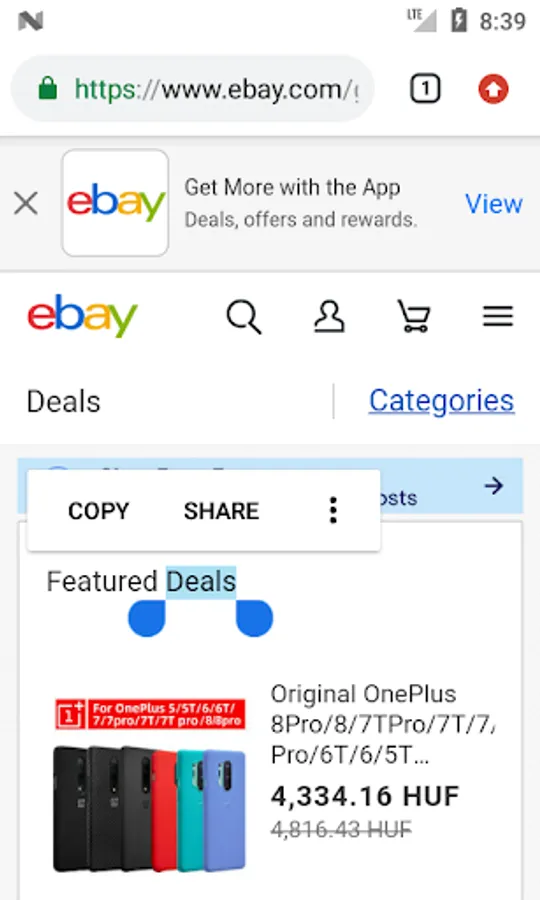The height and width of the screenshot is (900, 540).
Task: Select SHARE in the text selection menu
Action: 222,511
